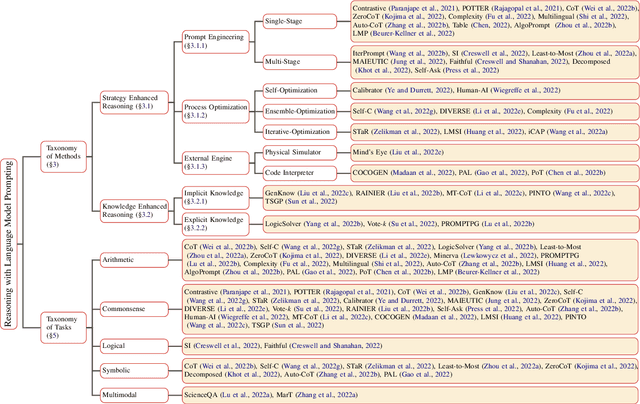Click the Single-Stage node
The height and width of the screenshot is (404, 640).
[290, 19]
